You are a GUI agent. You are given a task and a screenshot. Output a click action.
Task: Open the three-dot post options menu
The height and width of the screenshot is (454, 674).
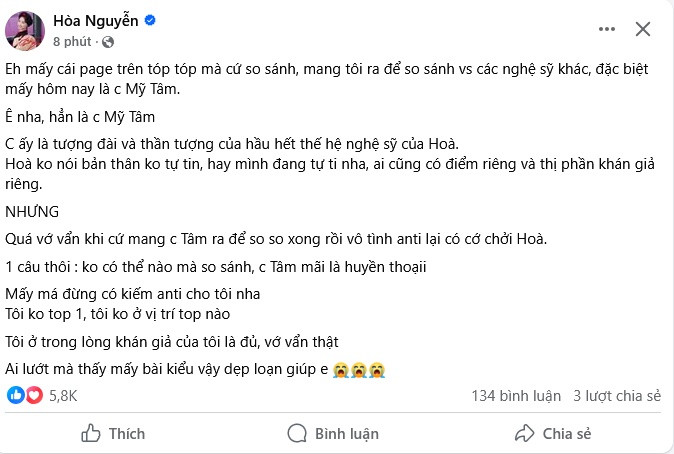pos(601,28)
